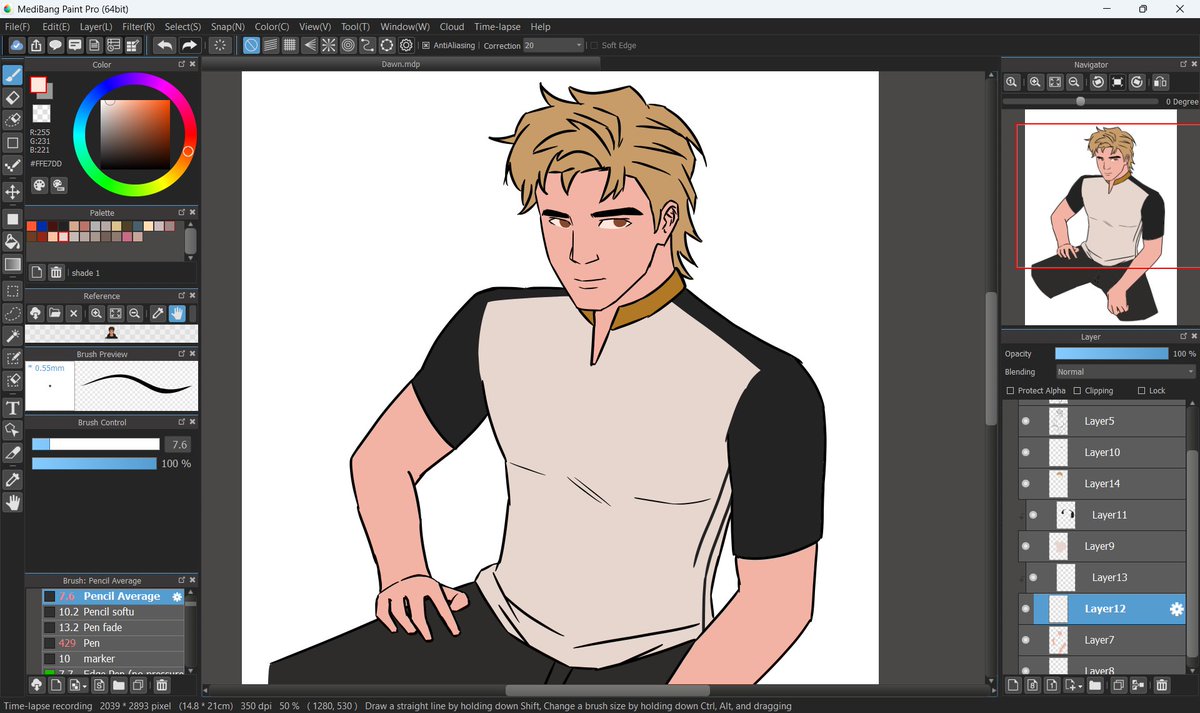Select the Lasso tool
Viewport: 1200px width, 713px height.
coord(12,313)
